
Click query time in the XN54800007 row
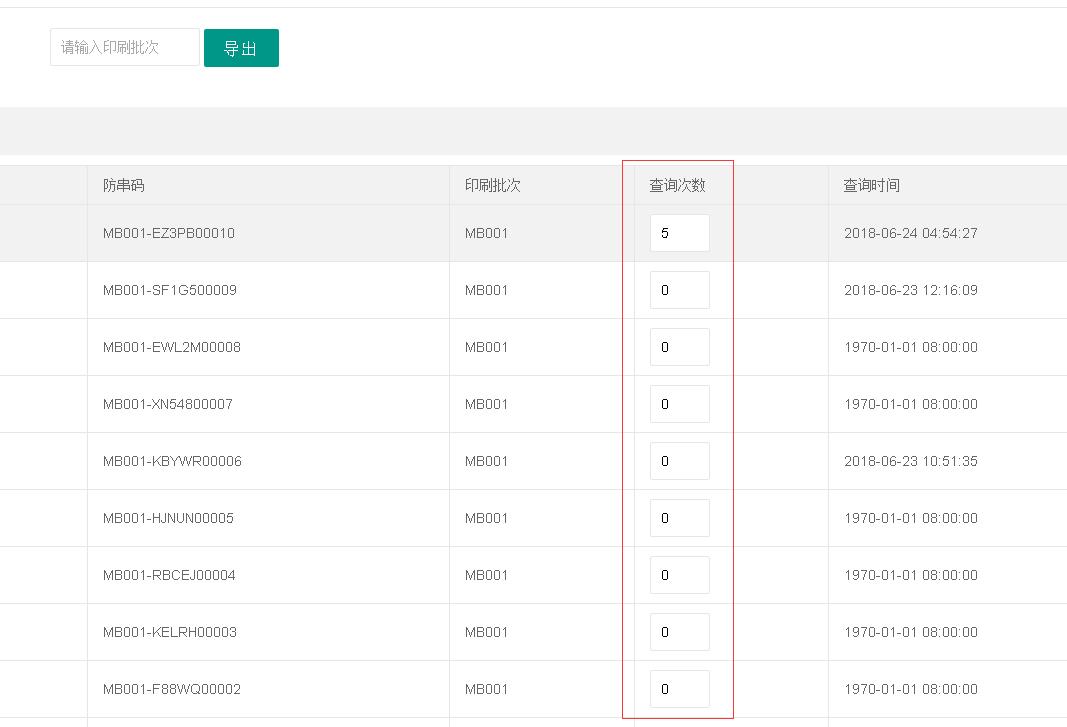pos(910,404)
